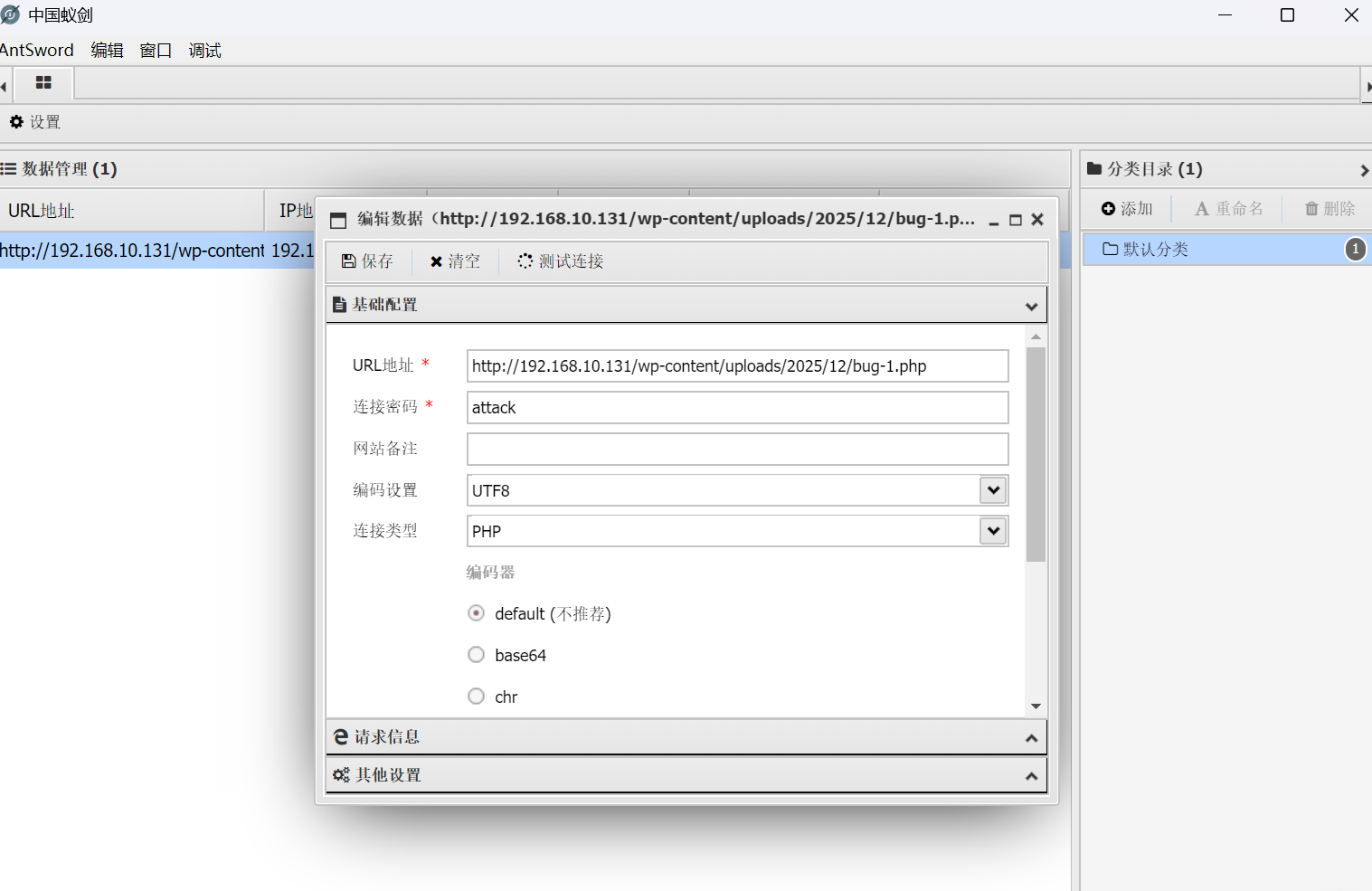Open the 调试 menu

click(x=204, y=50)
